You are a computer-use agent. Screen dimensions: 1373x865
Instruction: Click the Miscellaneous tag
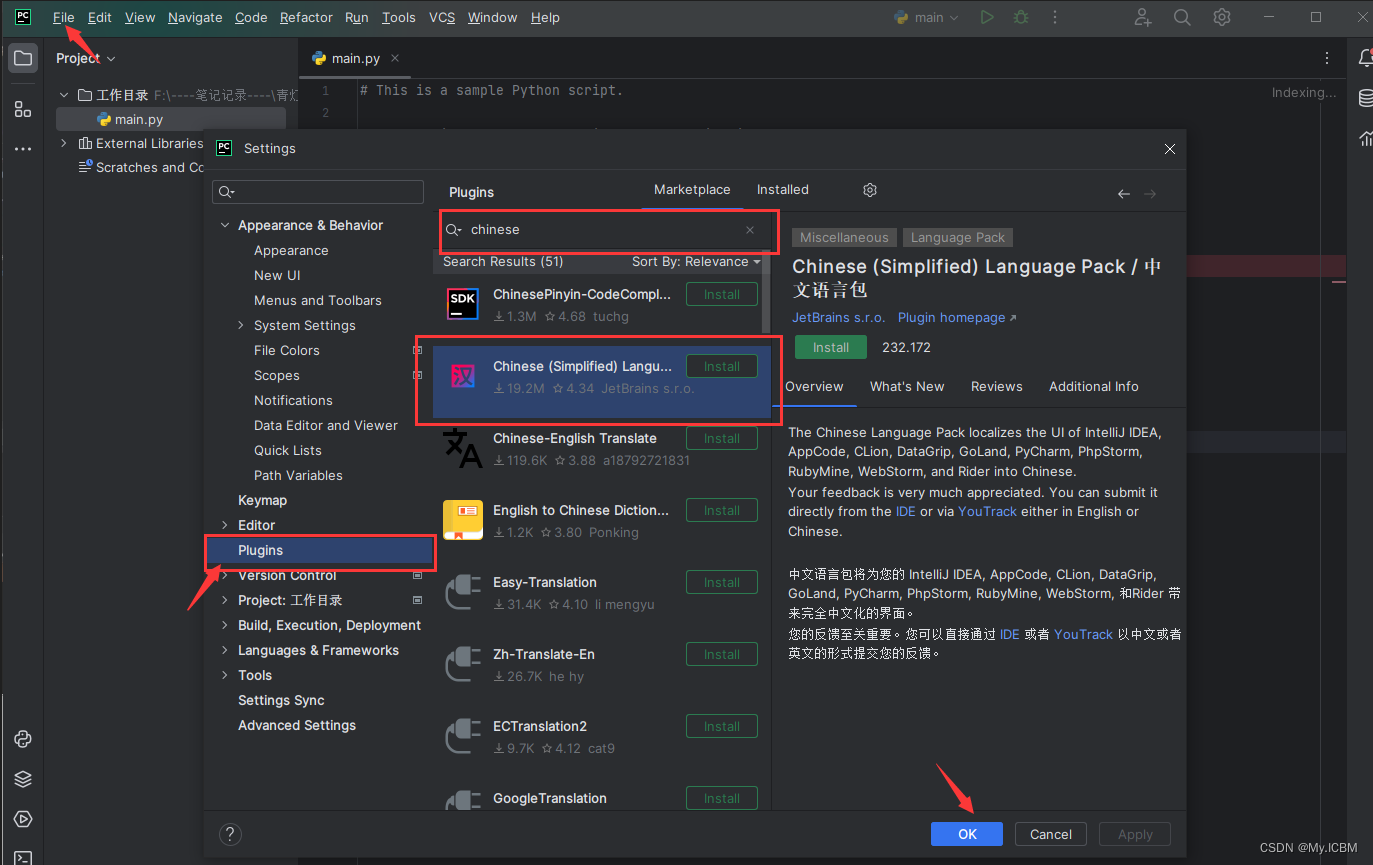tap(844, 238)
